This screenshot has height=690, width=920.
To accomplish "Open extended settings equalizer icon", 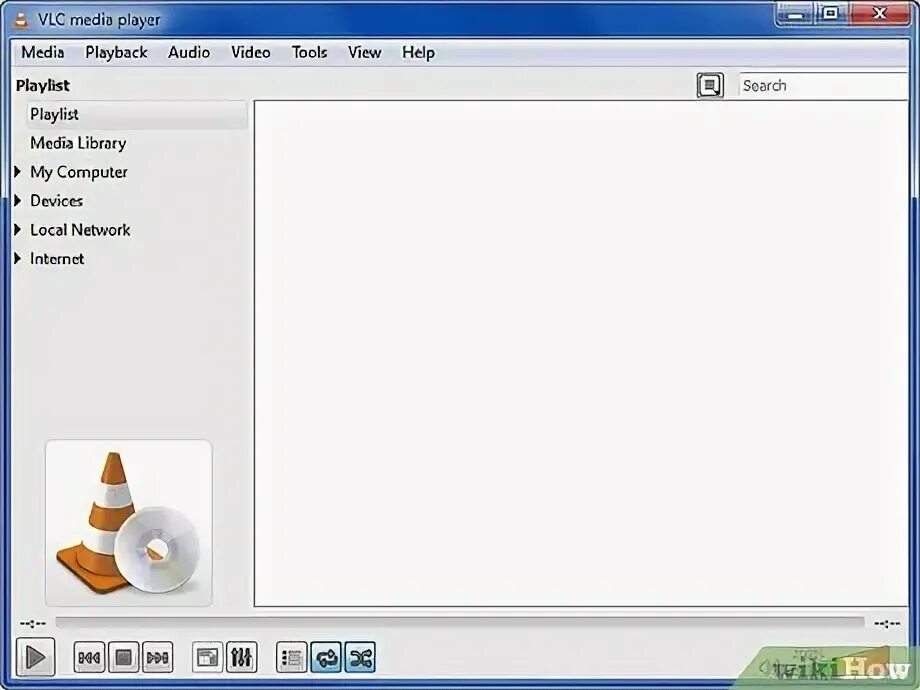I will click(x=241, y=657).
